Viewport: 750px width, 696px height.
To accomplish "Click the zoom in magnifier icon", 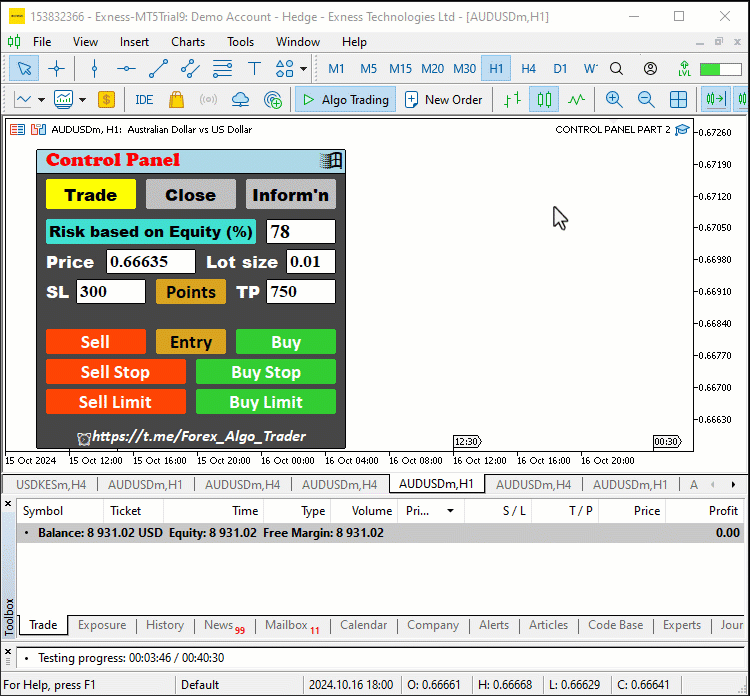I will (x=614, y=100).
